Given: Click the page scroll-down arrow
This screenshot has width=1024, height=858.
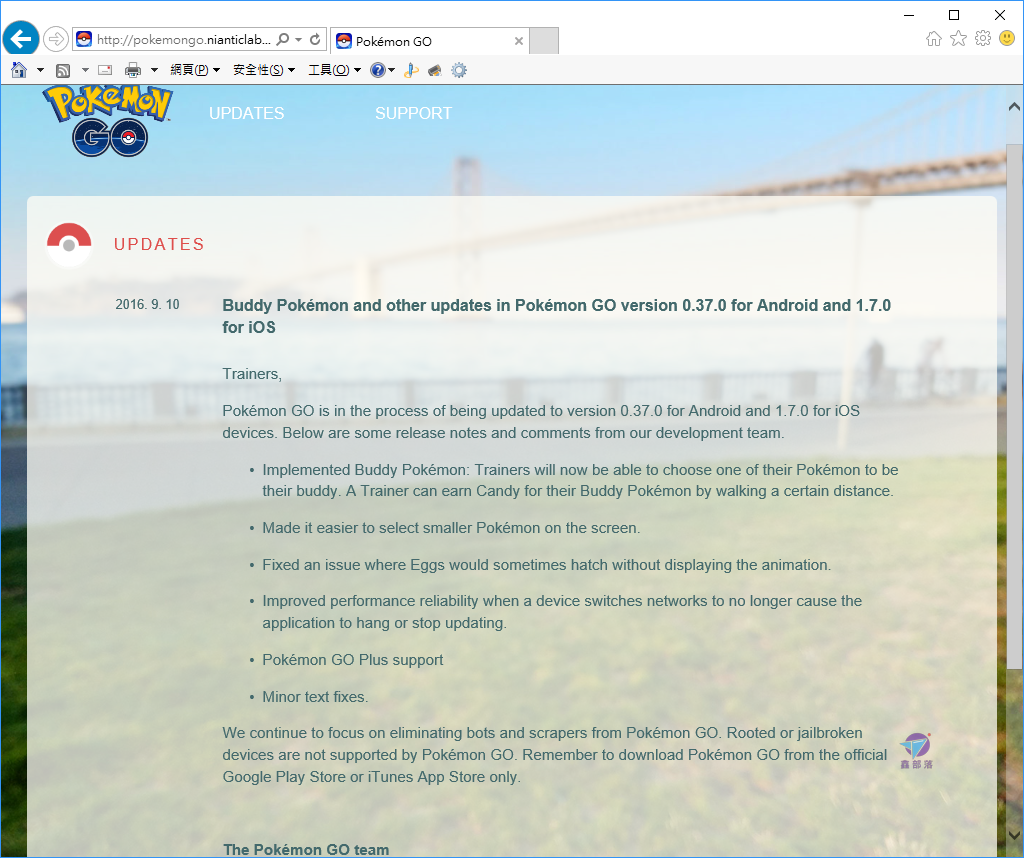Looking at the screenshot, I should click(1014, 834).
